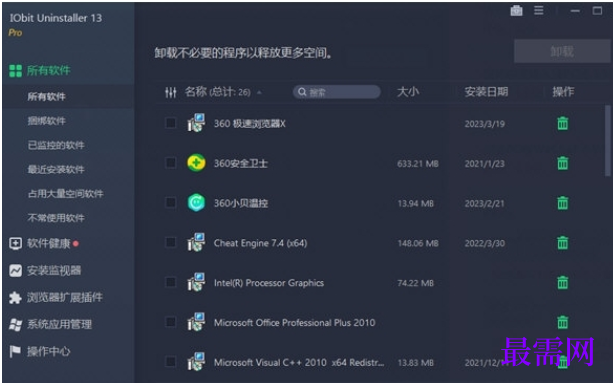Check the box for 360 极速浏览器X
The width and height of the screenshot is (613, 383).
point(170,123)
